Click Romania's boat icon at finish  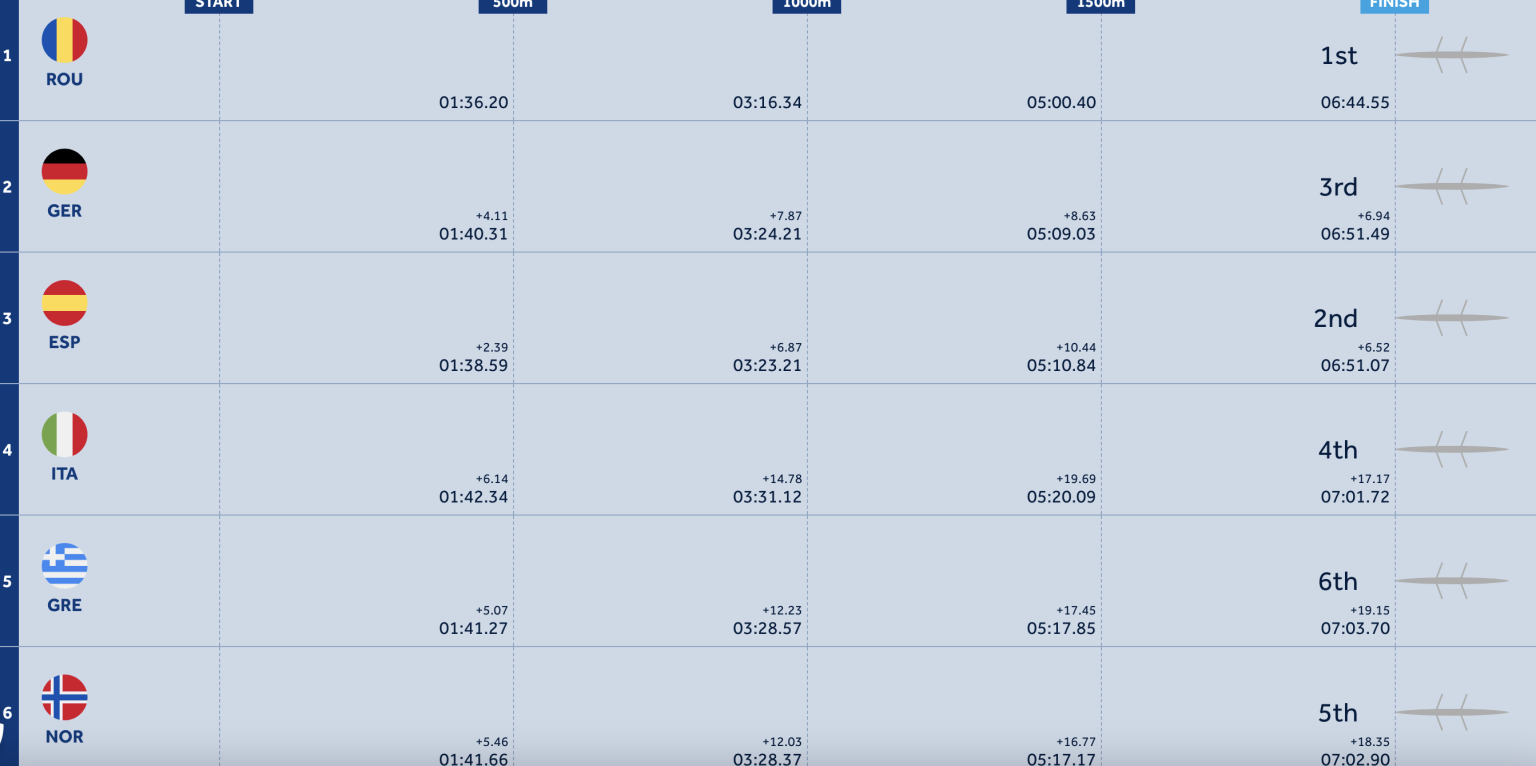pos(1451,55)
